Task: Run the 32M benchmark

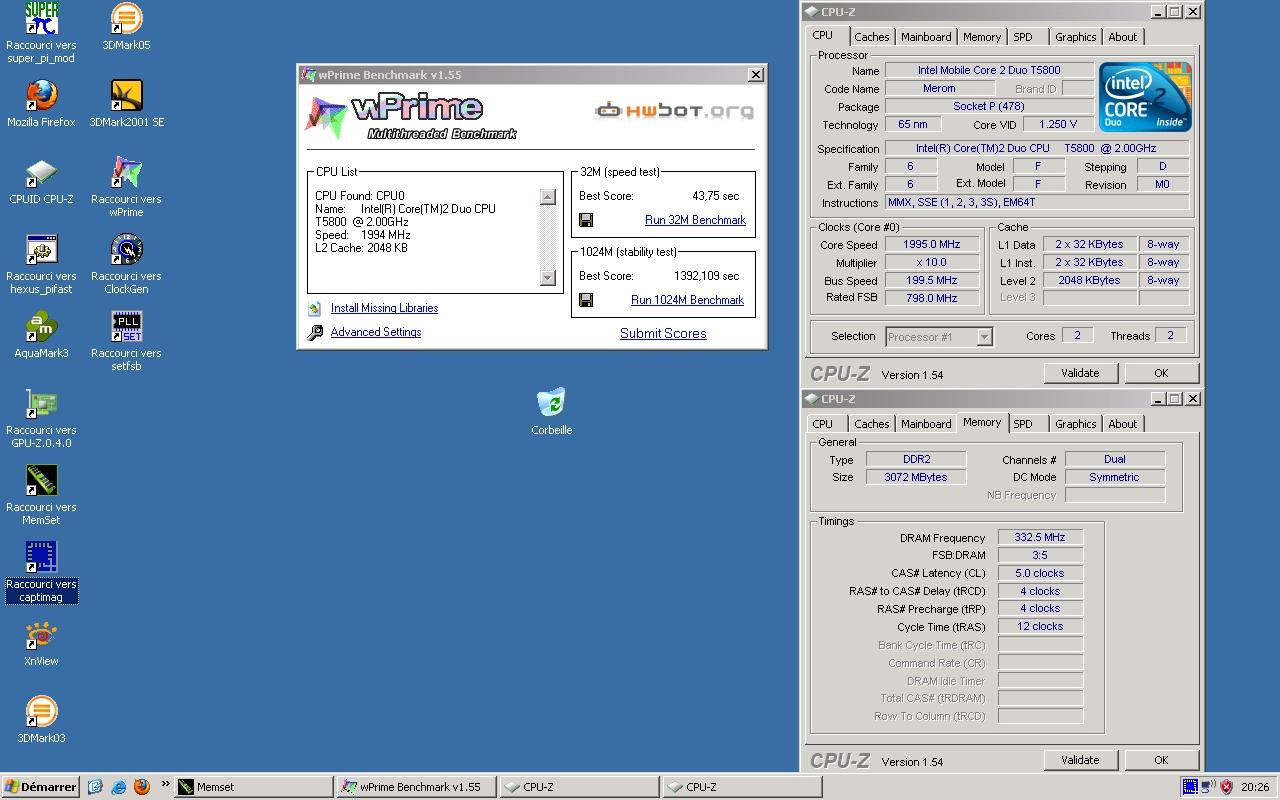Action: tap(695, 220)
